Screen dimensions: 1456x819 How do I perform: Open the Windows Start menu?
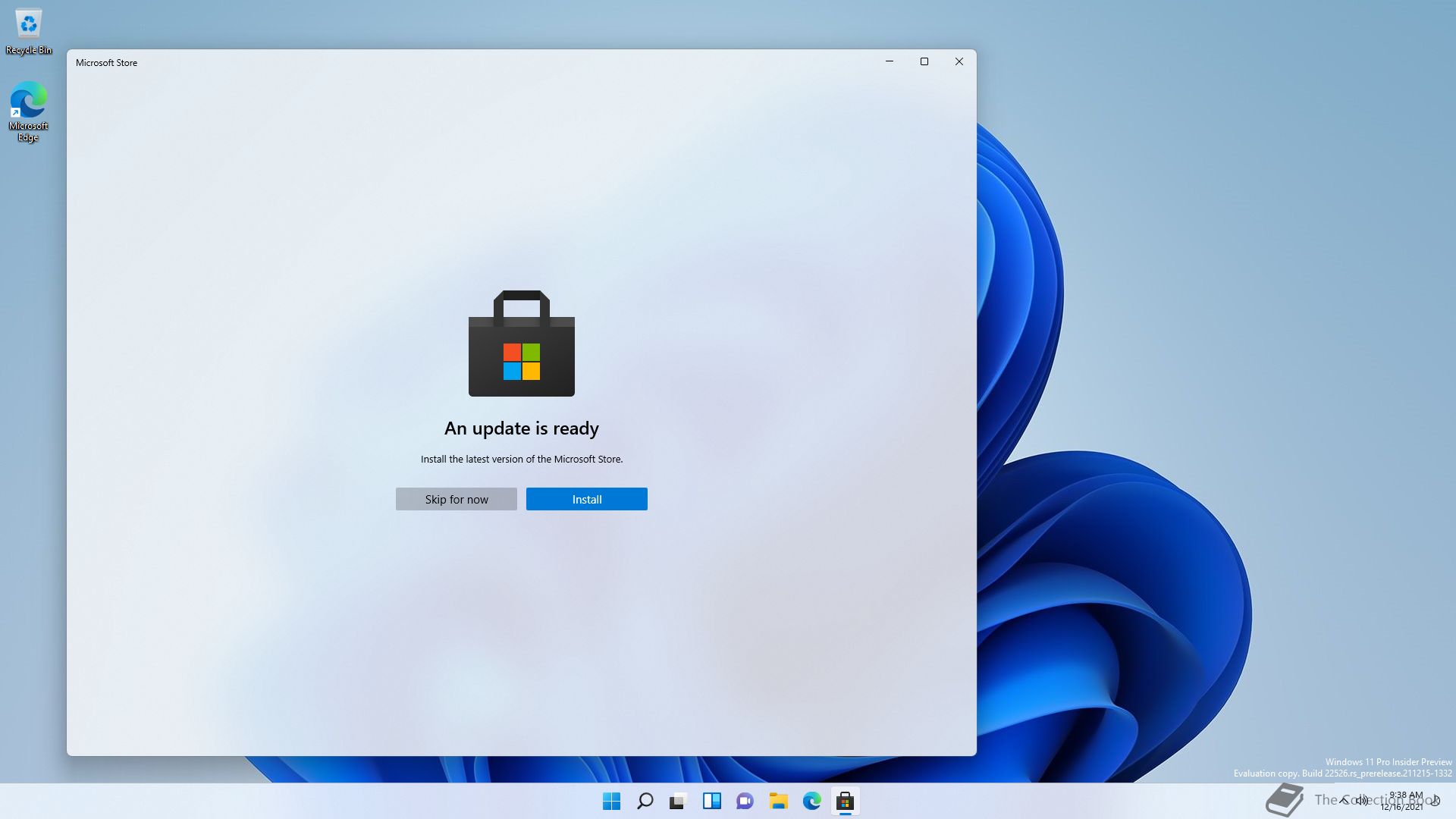(611, 801)
